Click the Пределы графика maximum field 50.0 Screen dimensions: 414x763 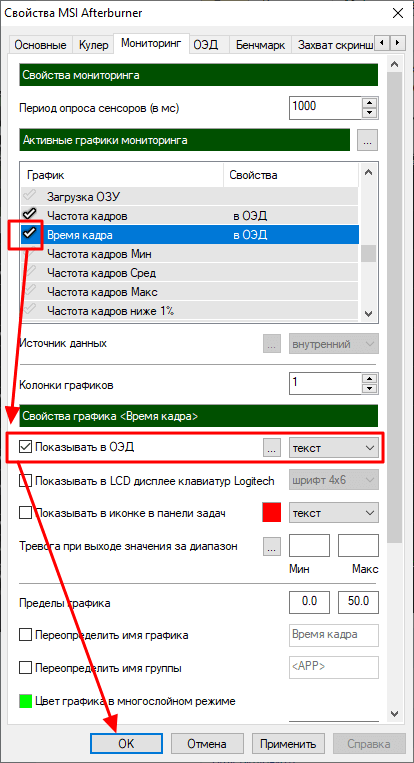(x=358, y=601)
